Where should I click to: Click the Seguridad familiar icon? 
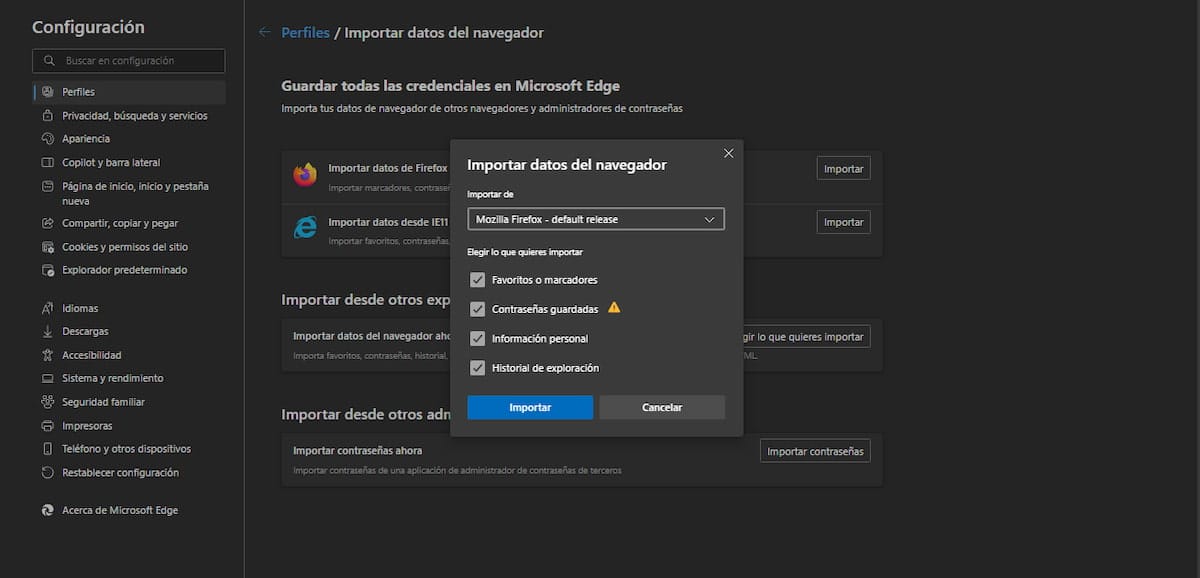click(47, 402)
